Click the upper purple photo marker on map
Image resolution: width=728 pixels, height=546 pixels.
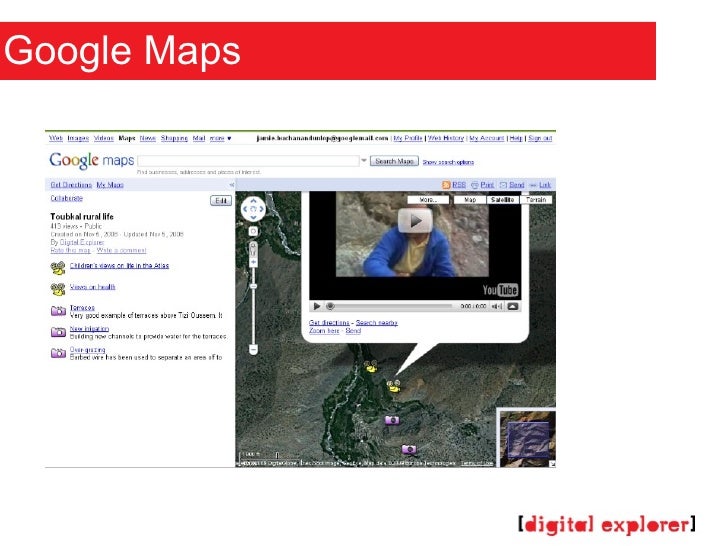392,420
